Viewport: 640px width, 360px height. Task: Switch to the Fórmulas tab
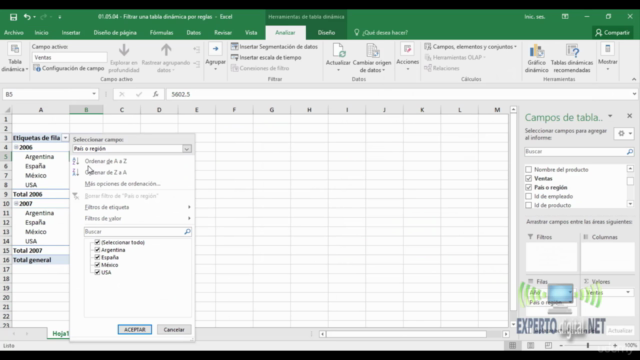click(161, 33)
